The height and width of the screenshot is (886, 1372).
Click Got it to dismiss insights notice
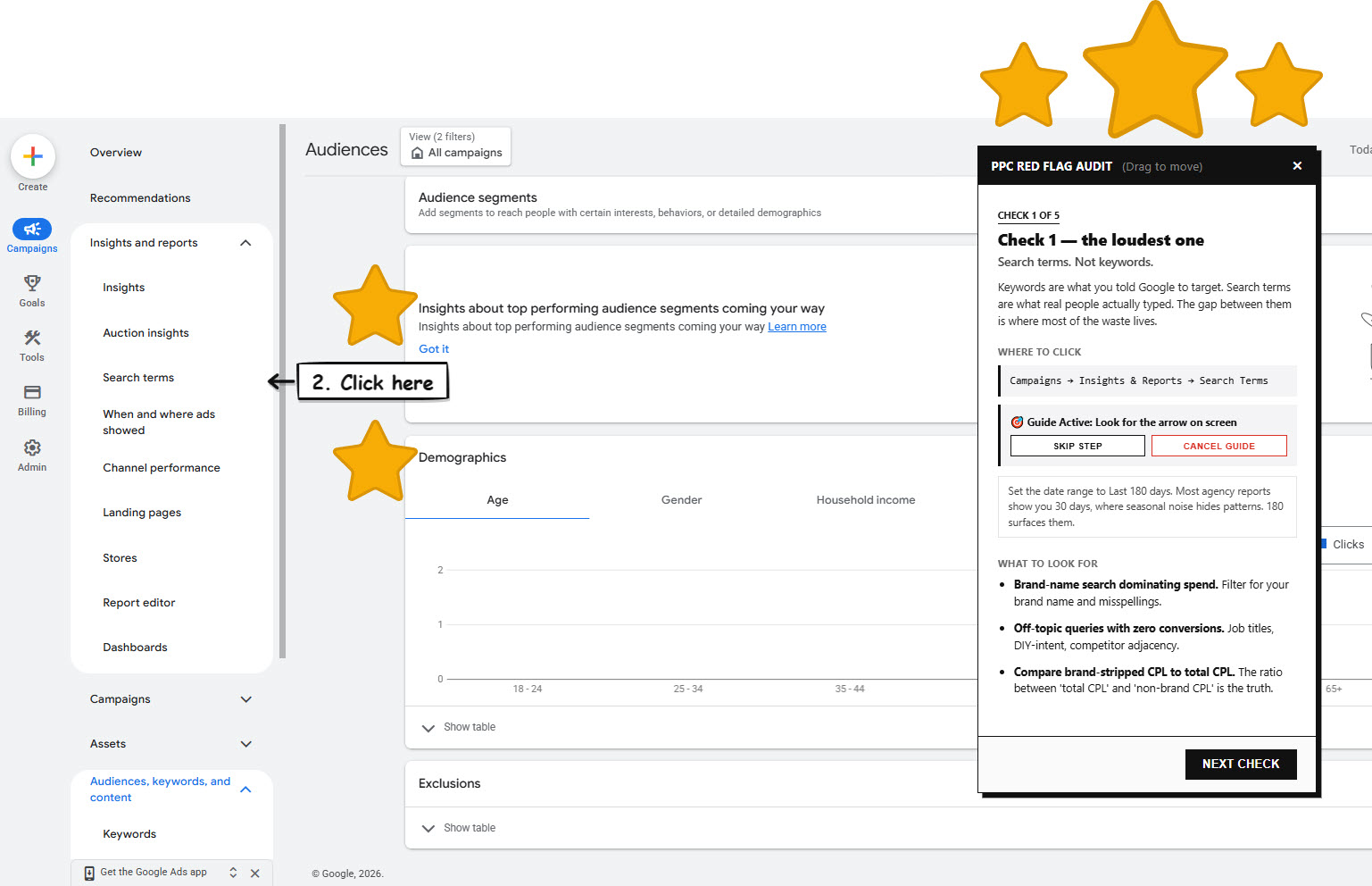pyautogui.click(x=434, y=349)
